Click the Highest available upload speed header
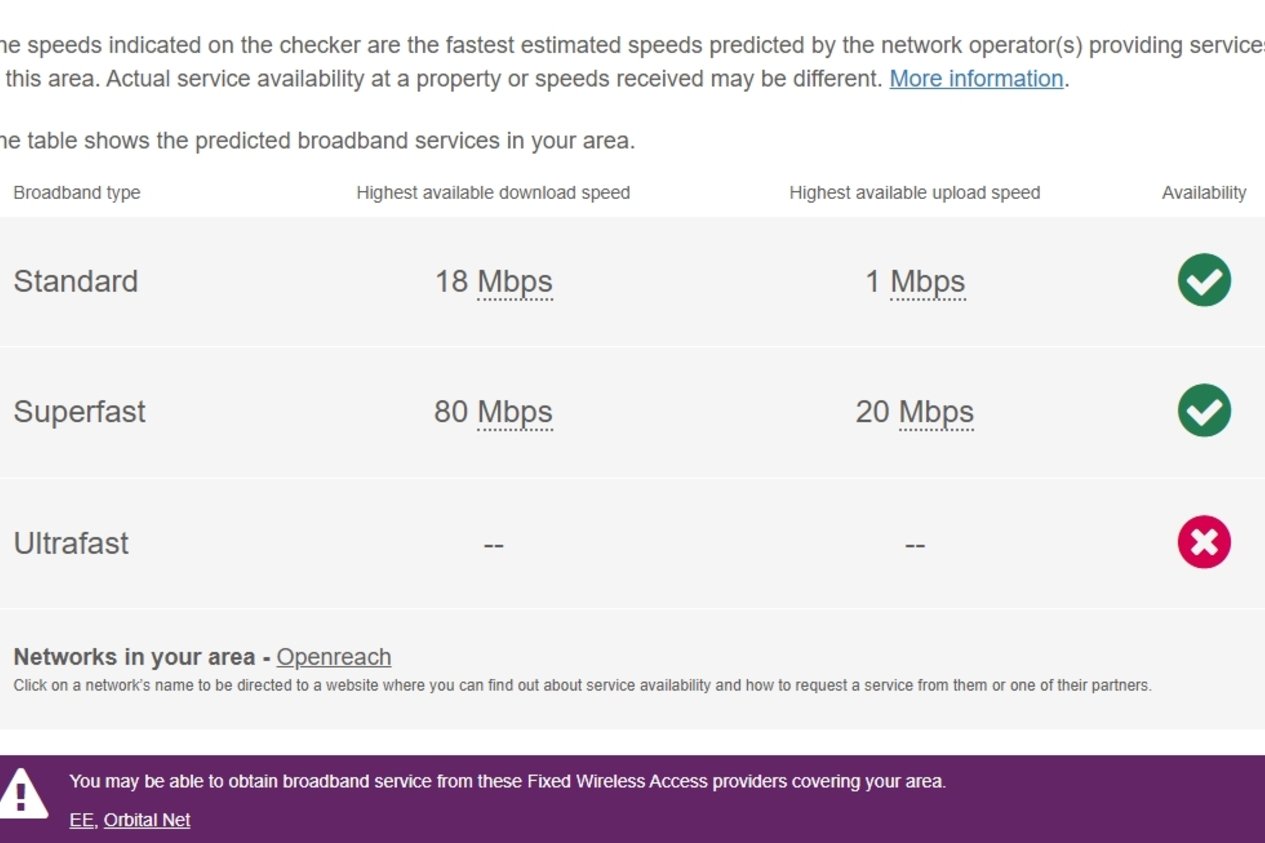Image resolution: width=1265 pixels, height=843 pixels. 915,193
